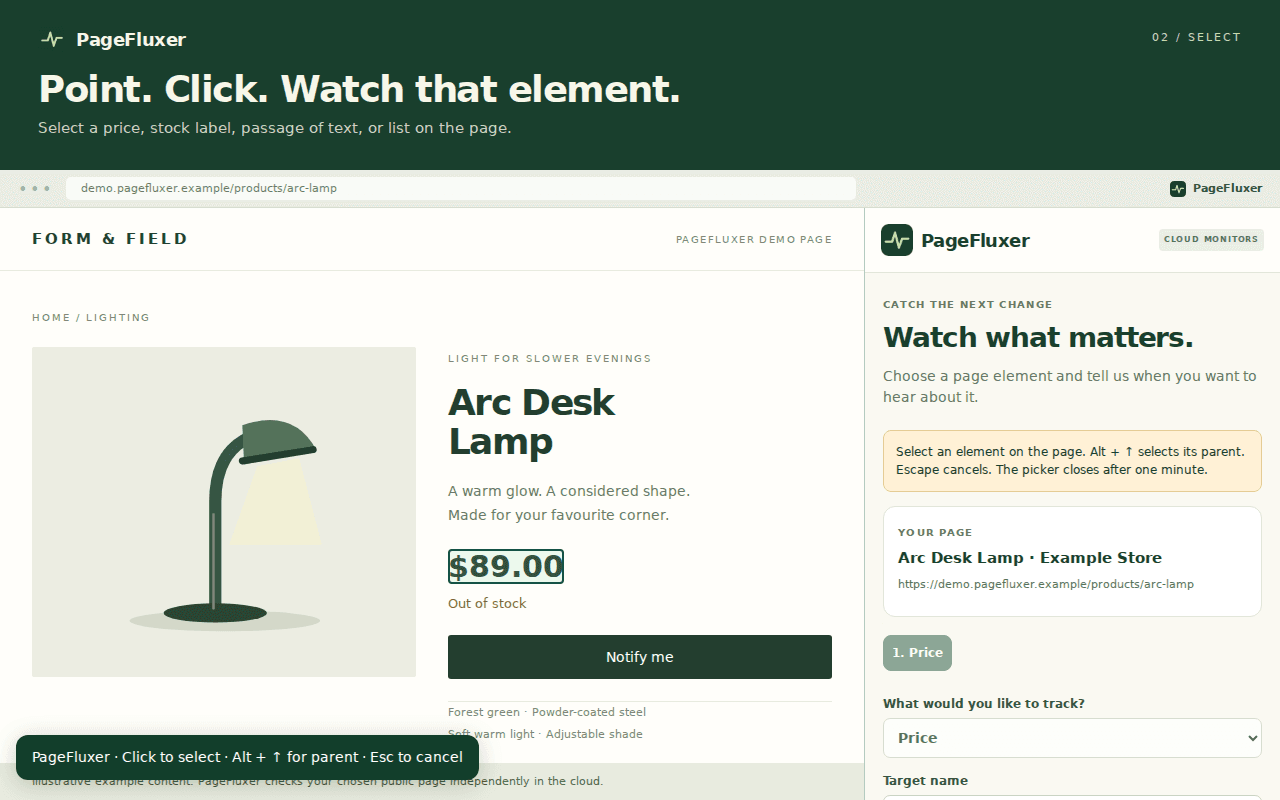The height and width of the screenshot is (800, 1280).
Task: Click the 'Target name' field label
Action: tap(925, 781)
